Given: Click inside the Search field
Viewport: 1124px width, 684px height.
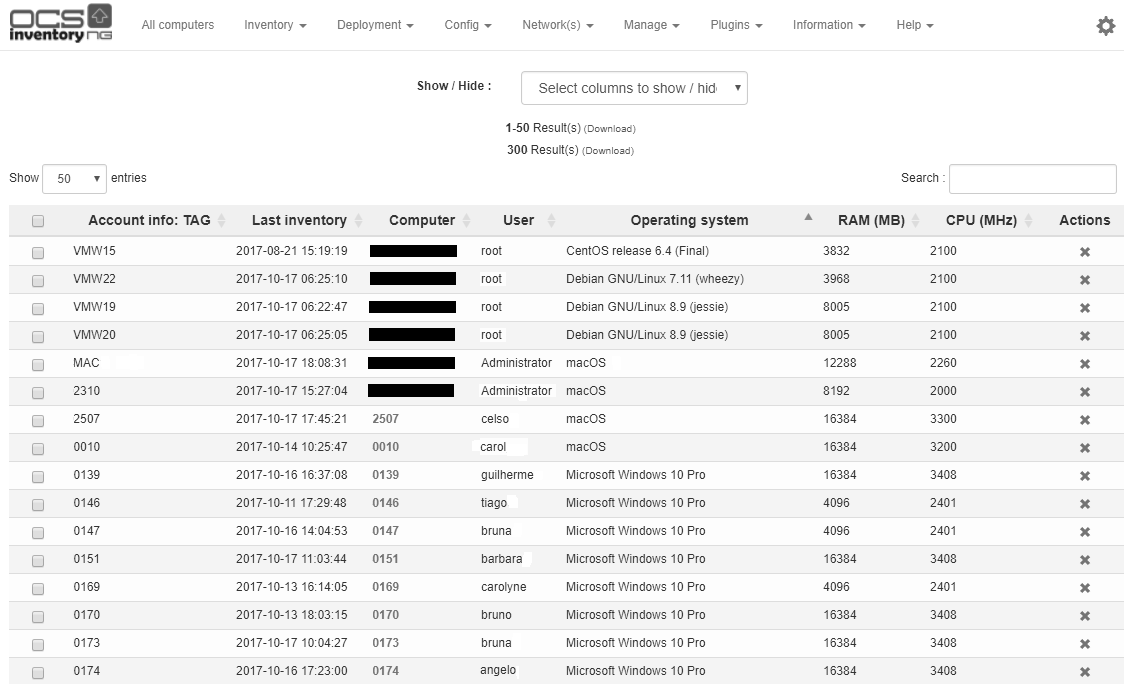Looking at the screenshot, I should point(1032,179).
